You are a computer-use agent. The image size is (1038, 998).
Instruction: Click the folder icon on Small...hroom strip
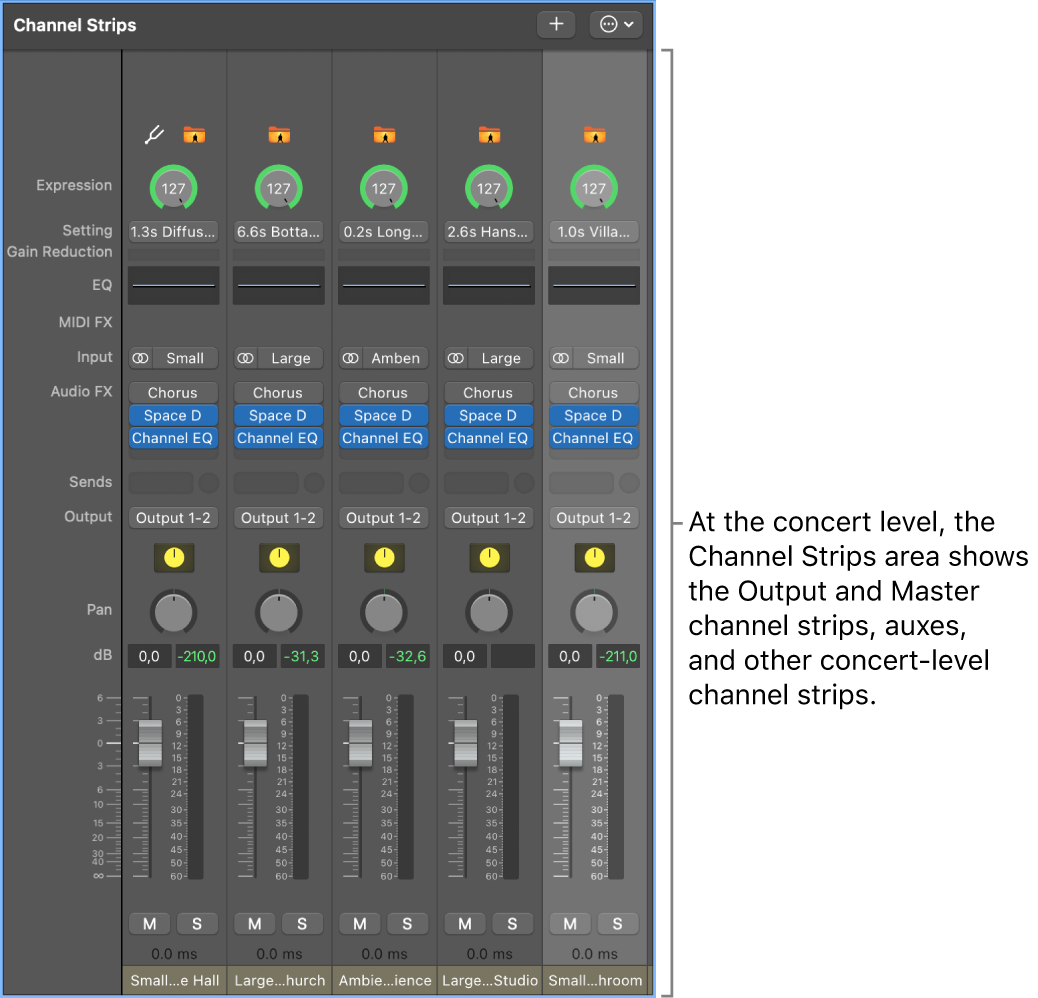tap(594, 135)
